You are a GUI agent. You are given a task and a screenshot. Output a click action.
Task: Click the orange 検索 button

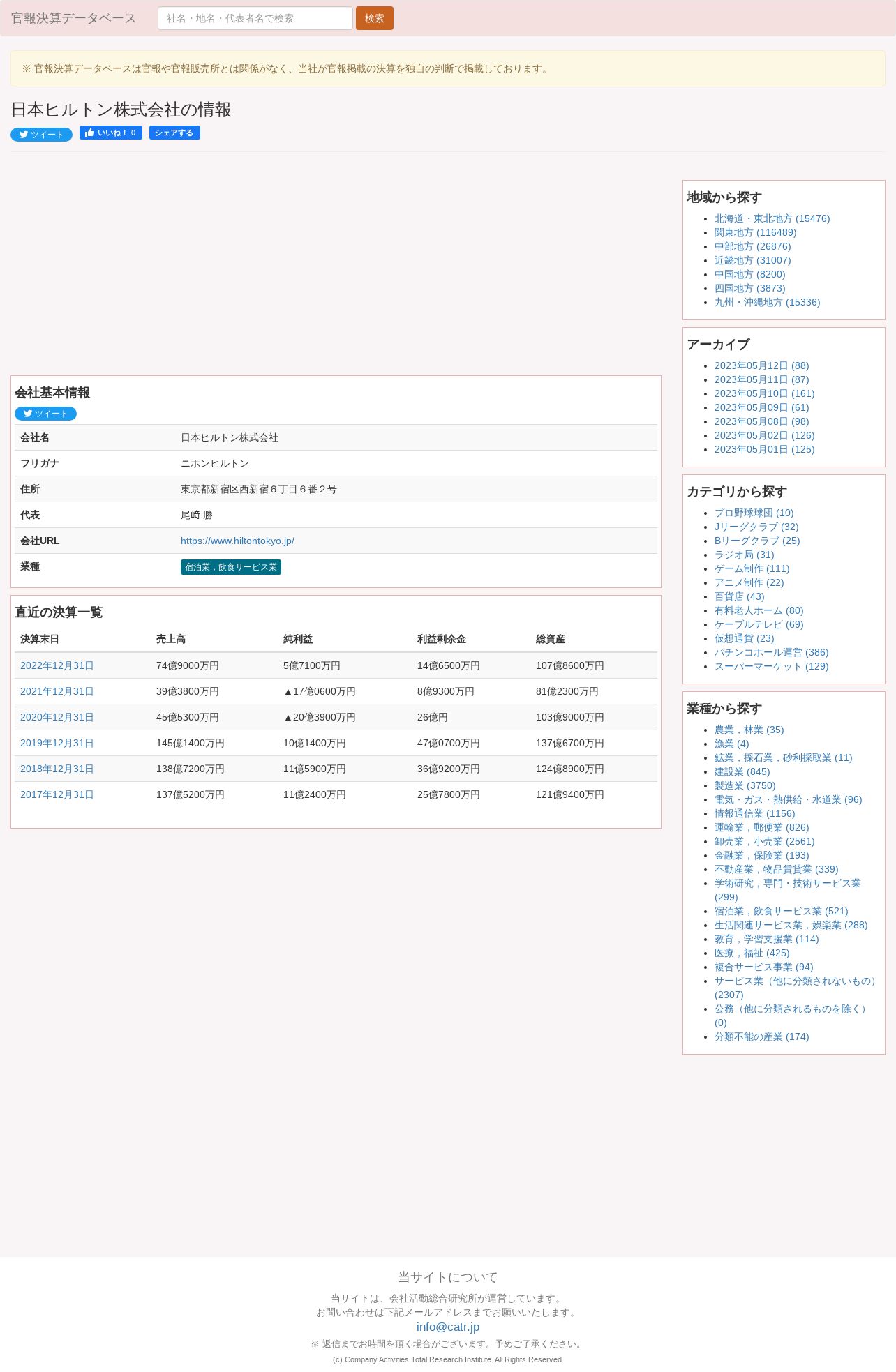[375, 18]
